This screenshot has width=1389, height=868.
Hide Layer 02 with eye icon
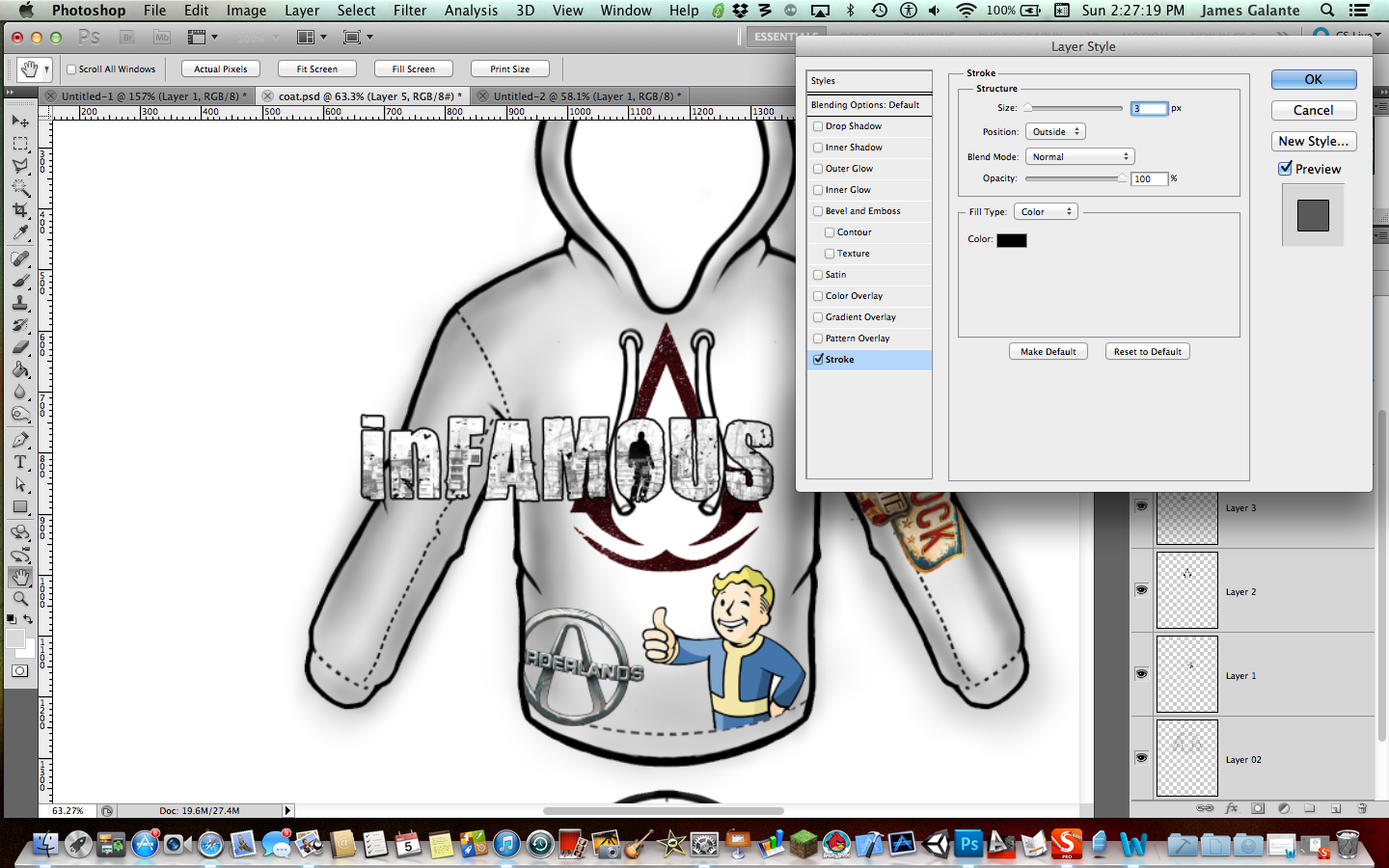point(1141,757)
